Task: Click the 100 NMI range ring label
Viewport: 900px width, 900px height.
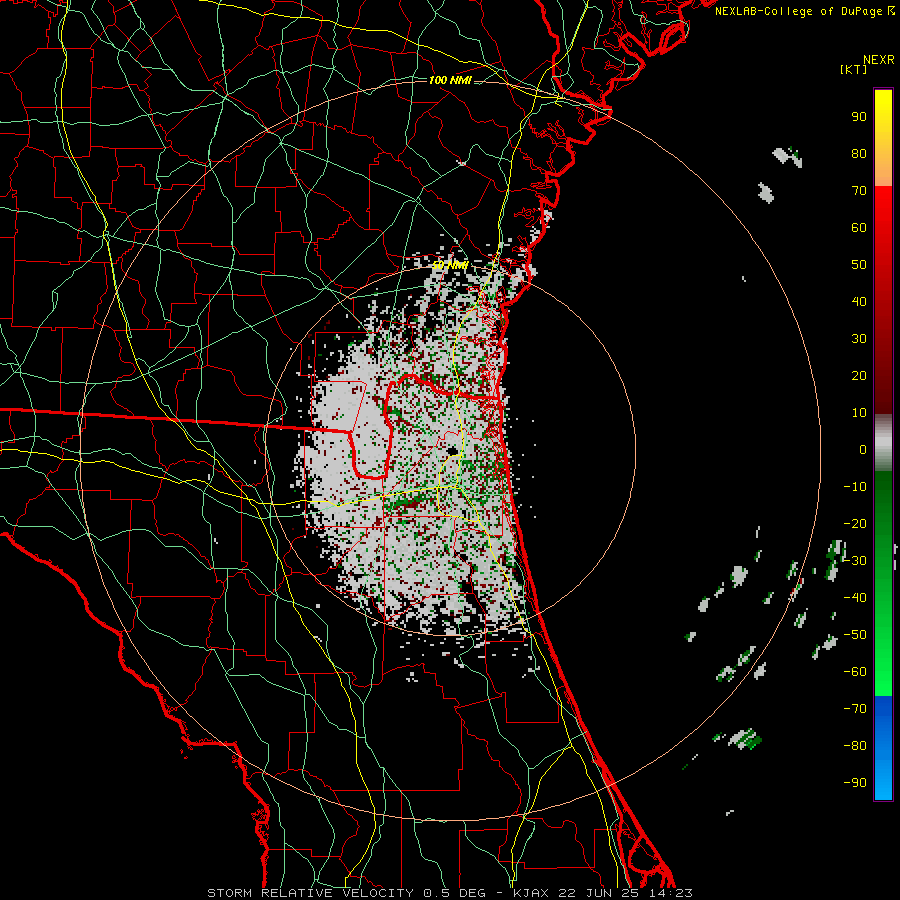Action: [450, 80]
